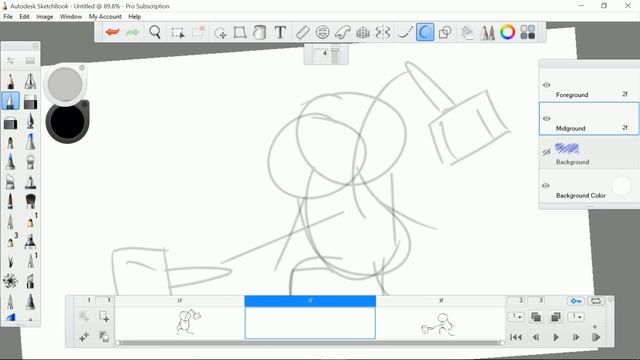Open the Edit menu
This screenshot has width=640, height=360.
[24, 17]
